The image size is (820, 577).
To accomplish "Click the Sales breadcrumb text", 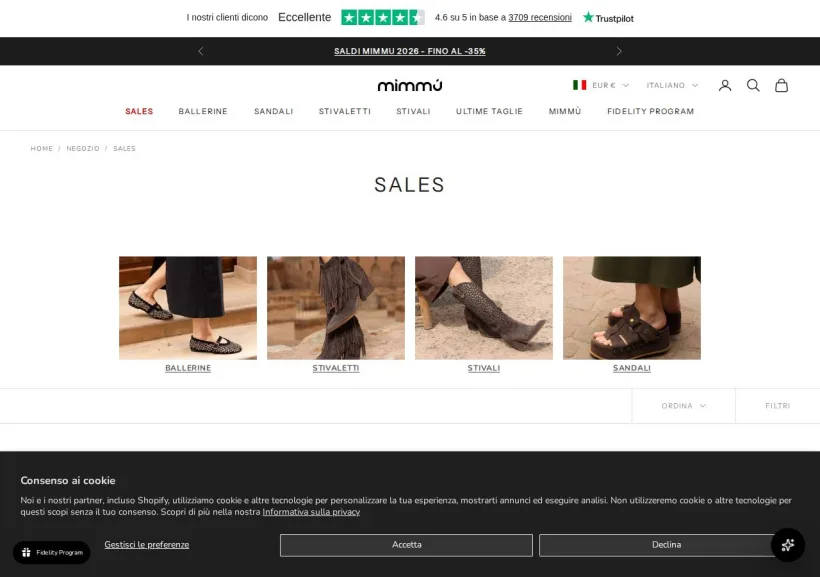I will [124, 149].
